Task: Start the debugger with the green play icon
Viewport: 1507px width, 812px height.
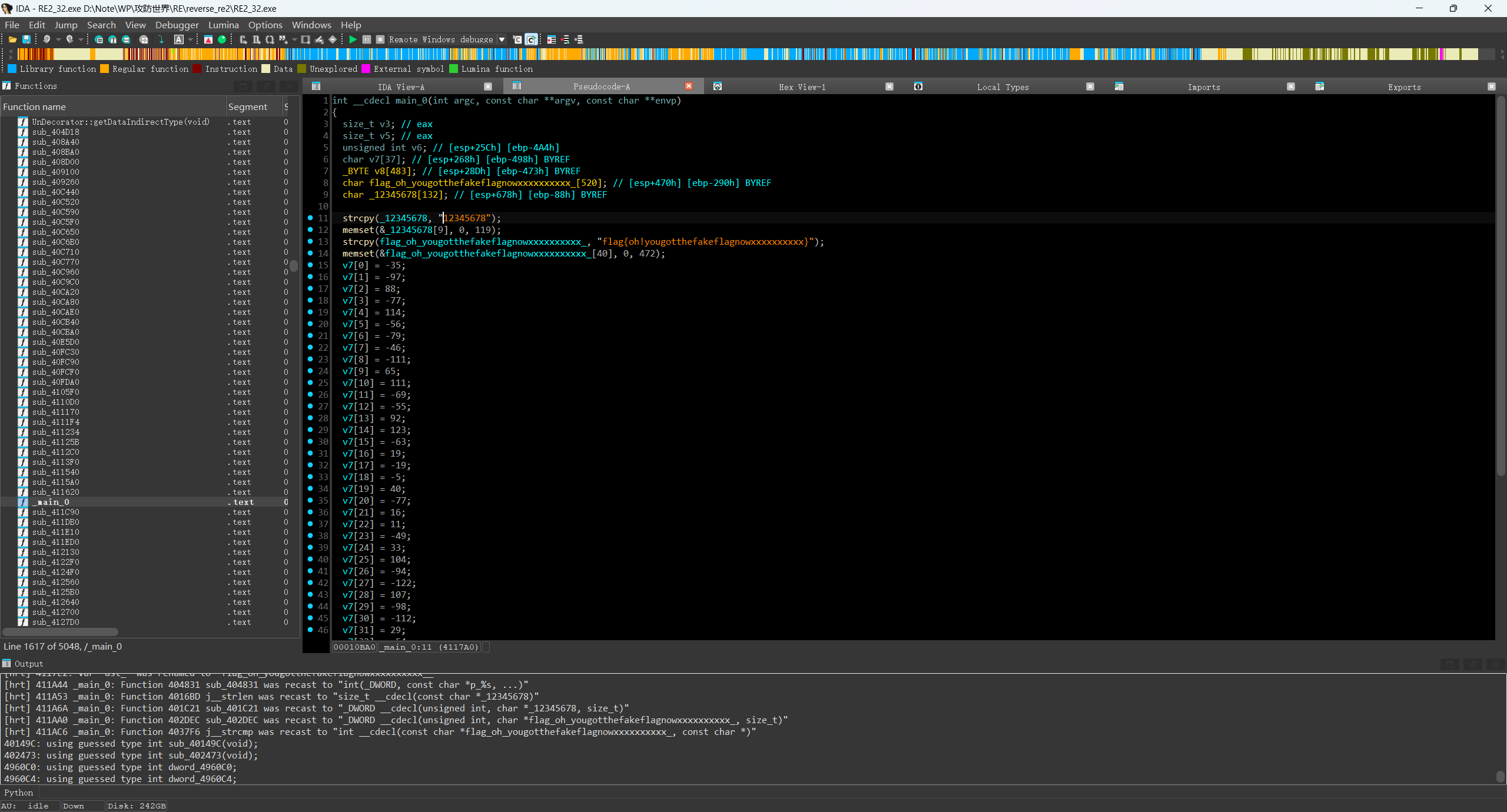Action: 353,39
